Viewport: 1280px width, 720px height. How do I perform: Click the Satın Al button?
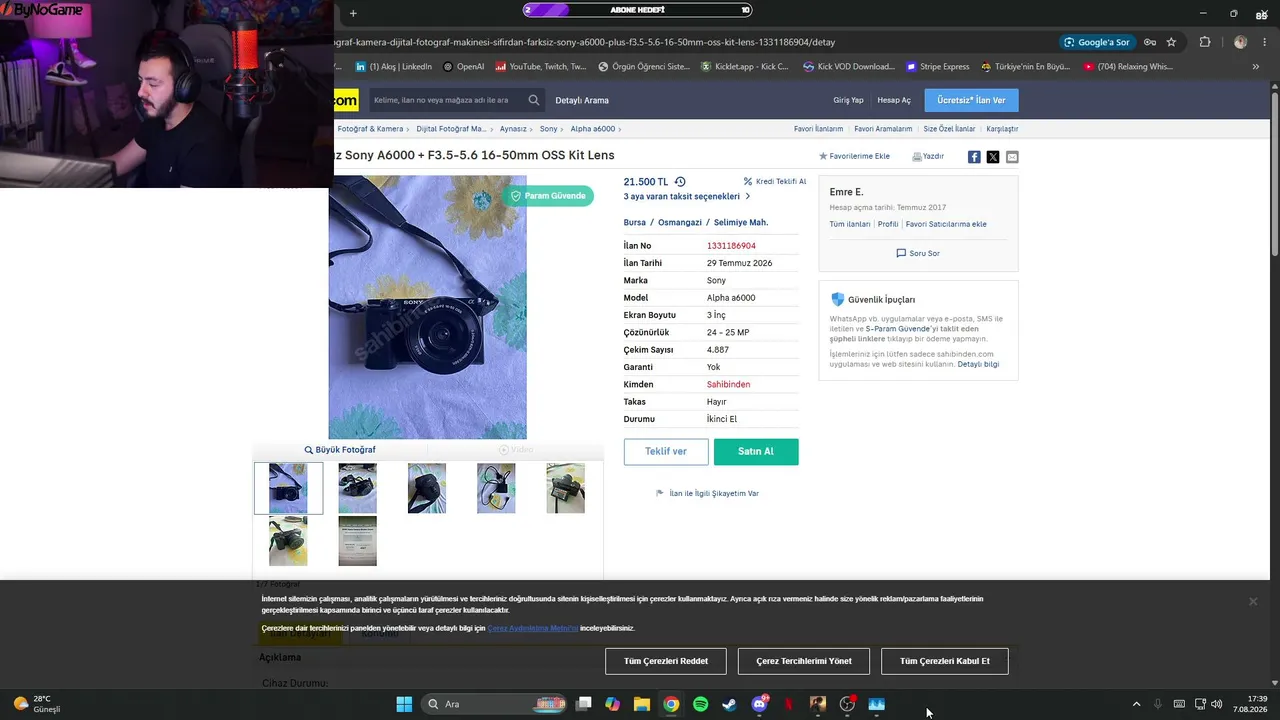tap(756, 452)
